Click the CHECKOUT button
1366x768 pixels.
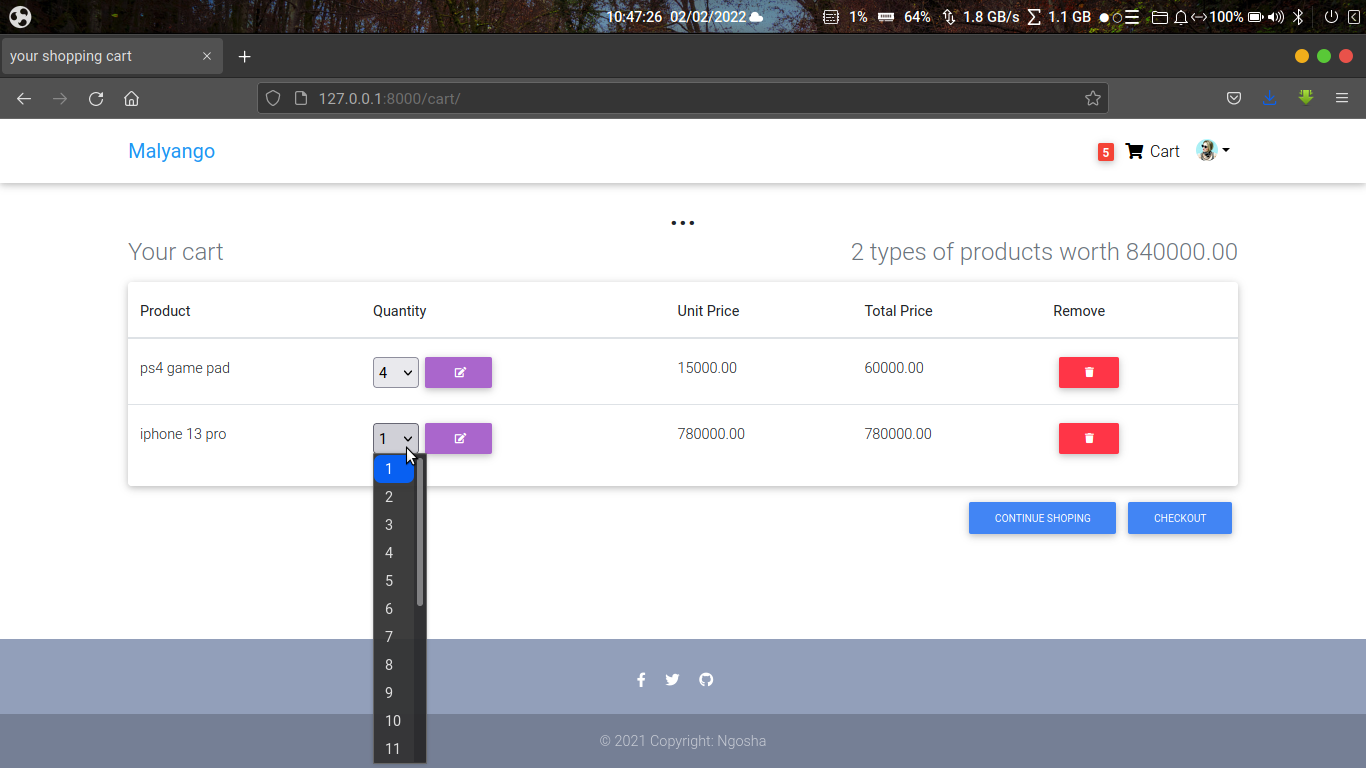click(x=1179, y=518)
